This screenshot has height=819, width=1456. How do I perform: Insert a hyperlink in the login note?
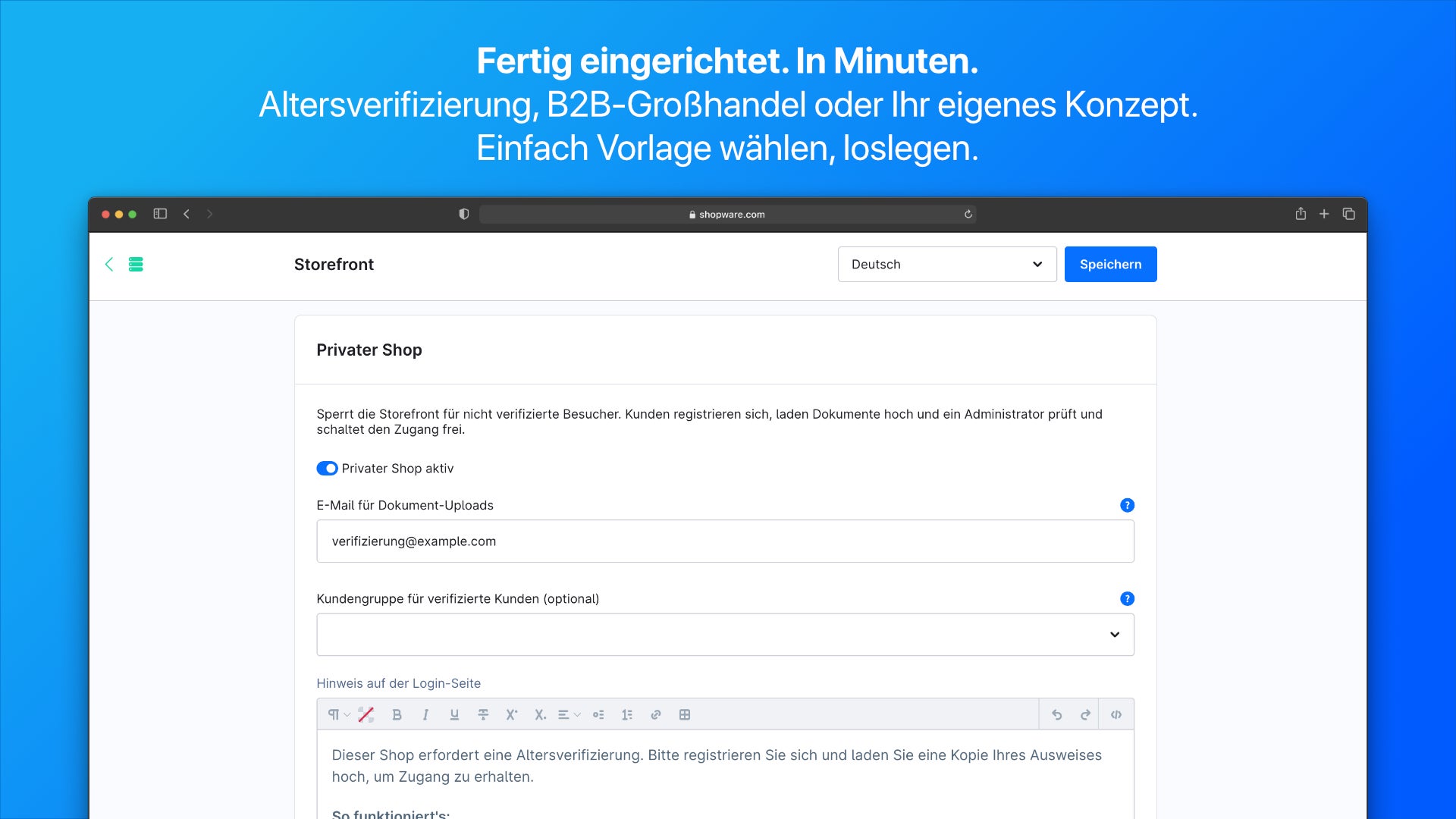(x=655, y=714)
